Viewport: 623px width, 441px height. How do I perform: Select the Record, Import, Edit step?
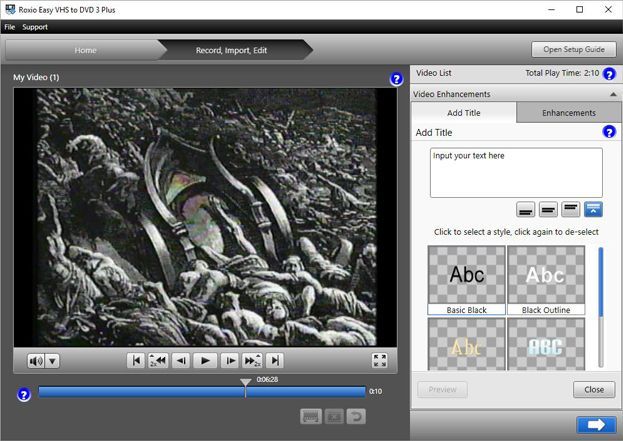[231, 50]
